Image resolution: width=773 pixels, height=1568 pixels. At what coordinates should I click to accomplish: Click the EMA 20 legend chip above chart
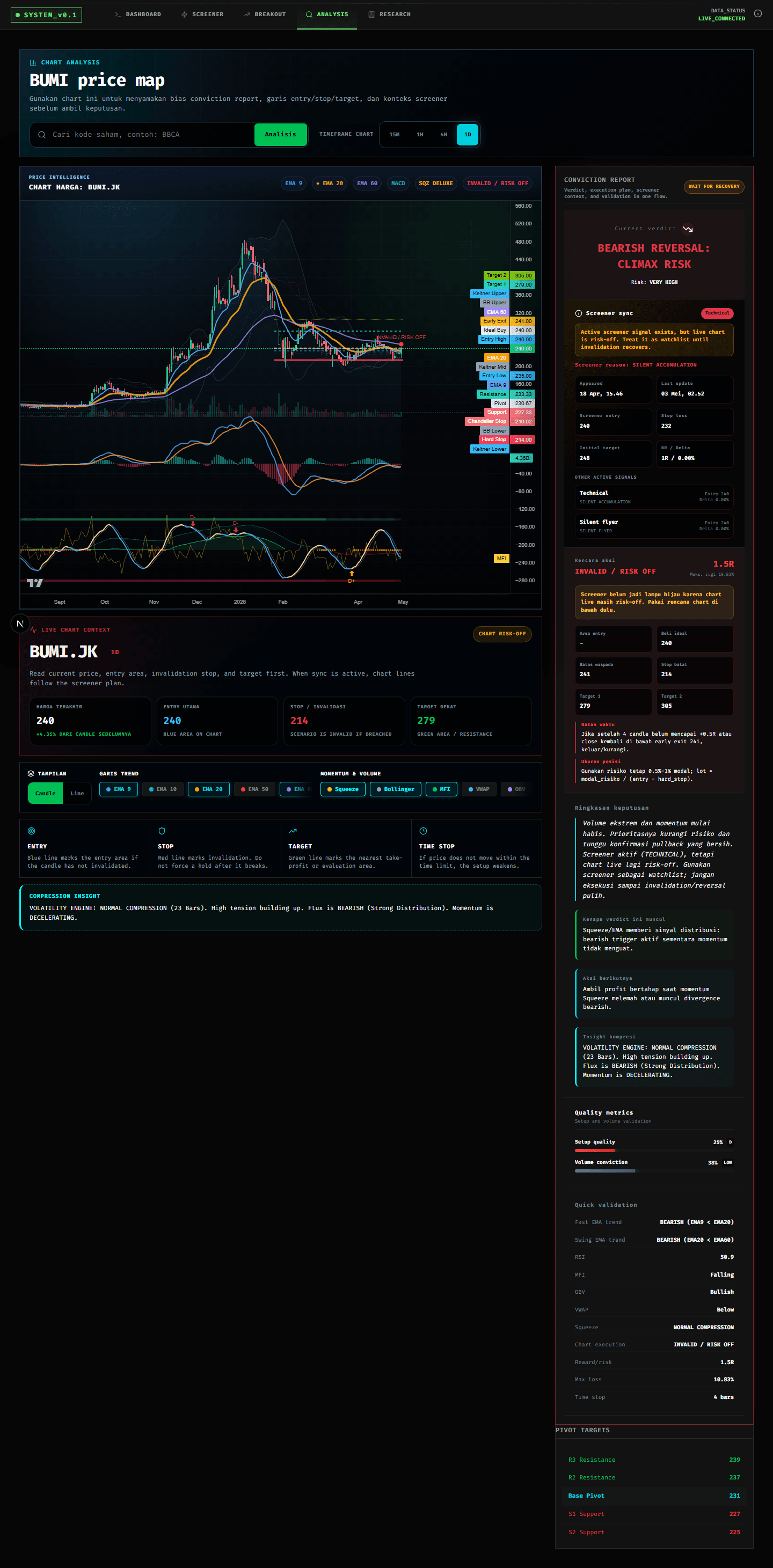tap(330, 183)
